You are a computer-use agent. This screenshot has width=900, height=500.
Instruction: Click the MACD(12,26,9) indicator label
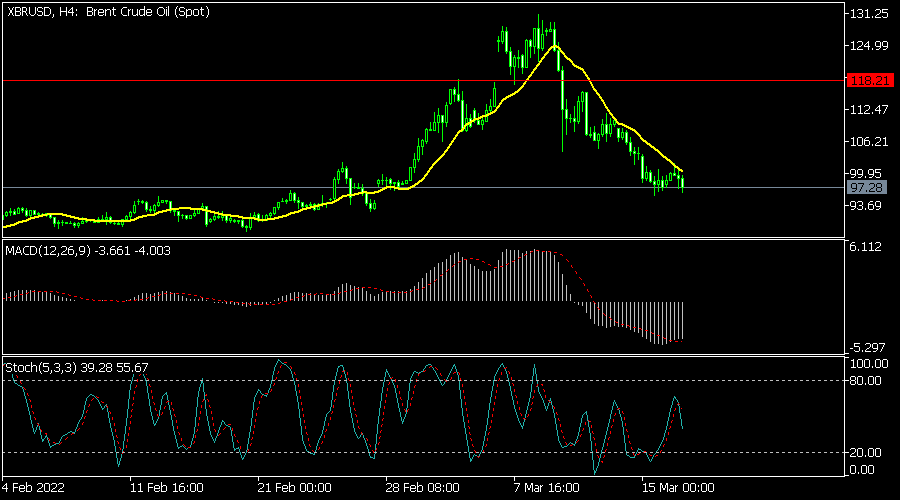click(x=88, y=251)
